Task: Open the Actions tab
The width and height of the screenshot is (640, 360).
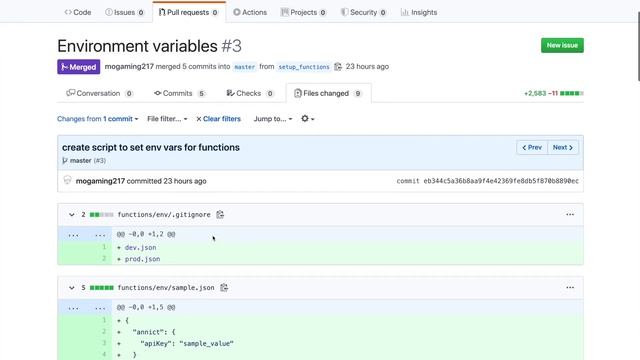Action: 250,12
